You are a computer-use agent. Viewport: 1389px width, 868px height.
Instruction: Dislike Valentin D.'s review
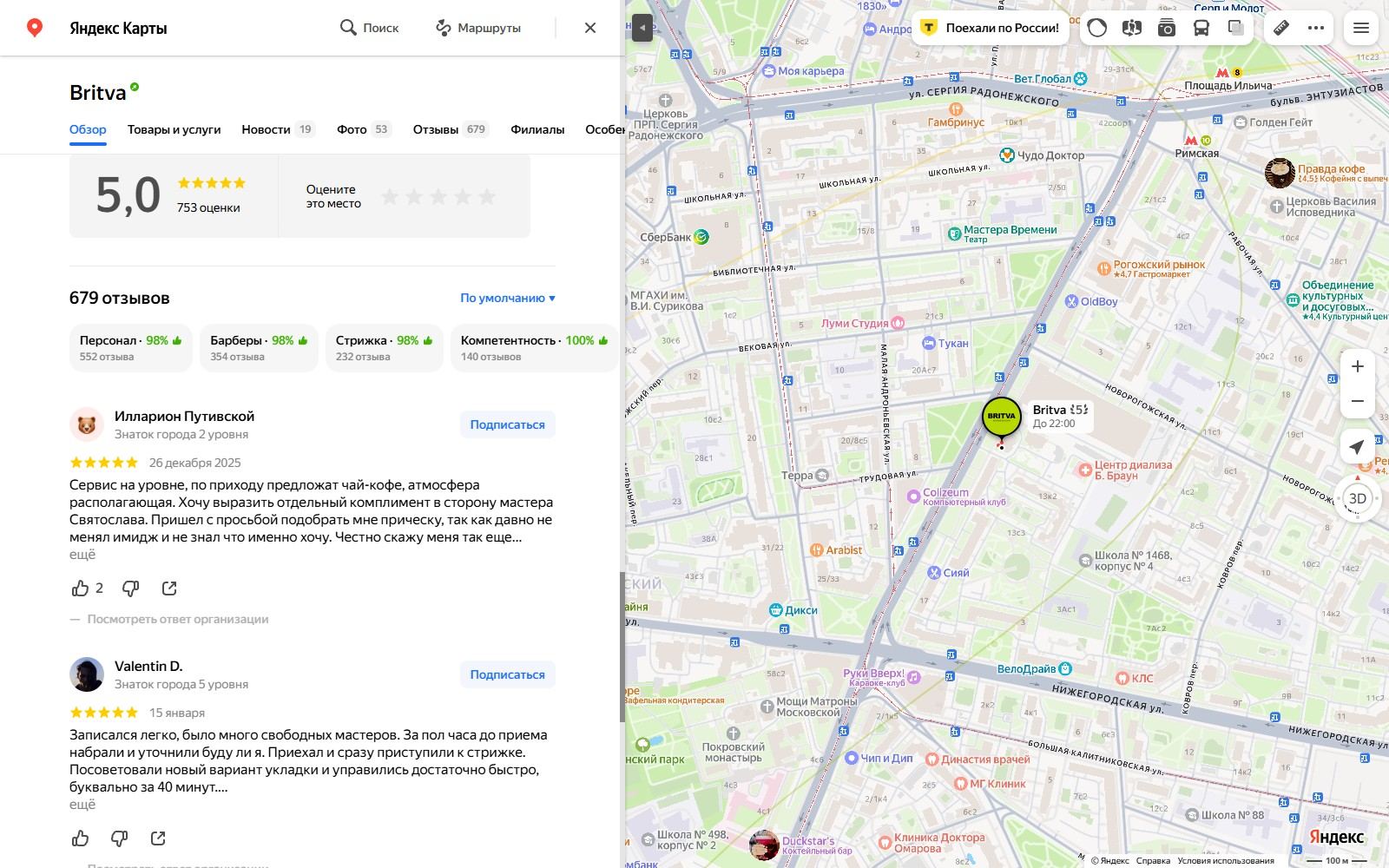tap(120, 838)
